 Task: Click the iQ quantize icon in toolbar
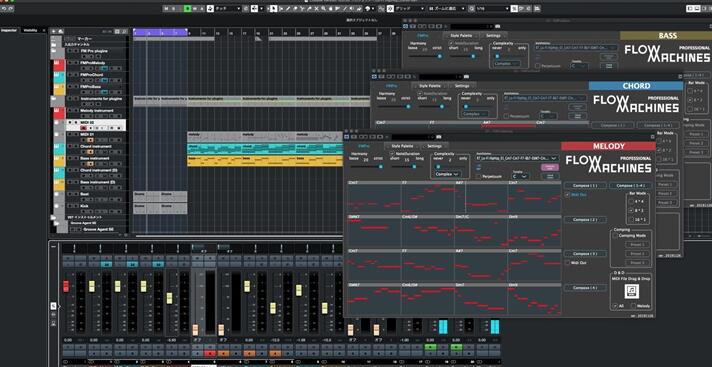click(472, 9)
